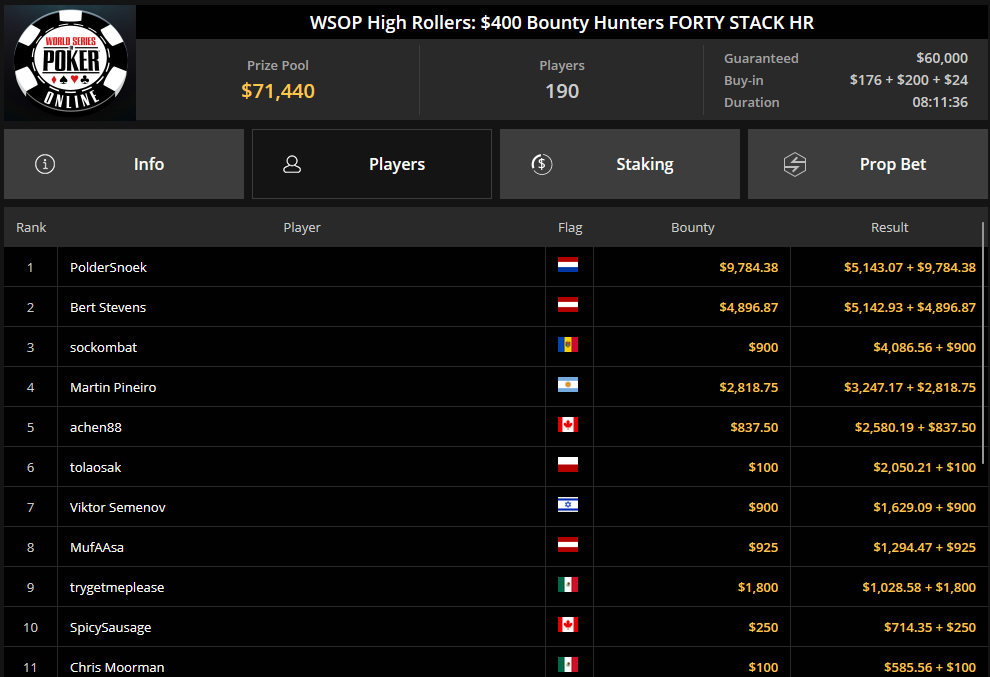Click result $1,294.47 + $925

pos(924,548)
